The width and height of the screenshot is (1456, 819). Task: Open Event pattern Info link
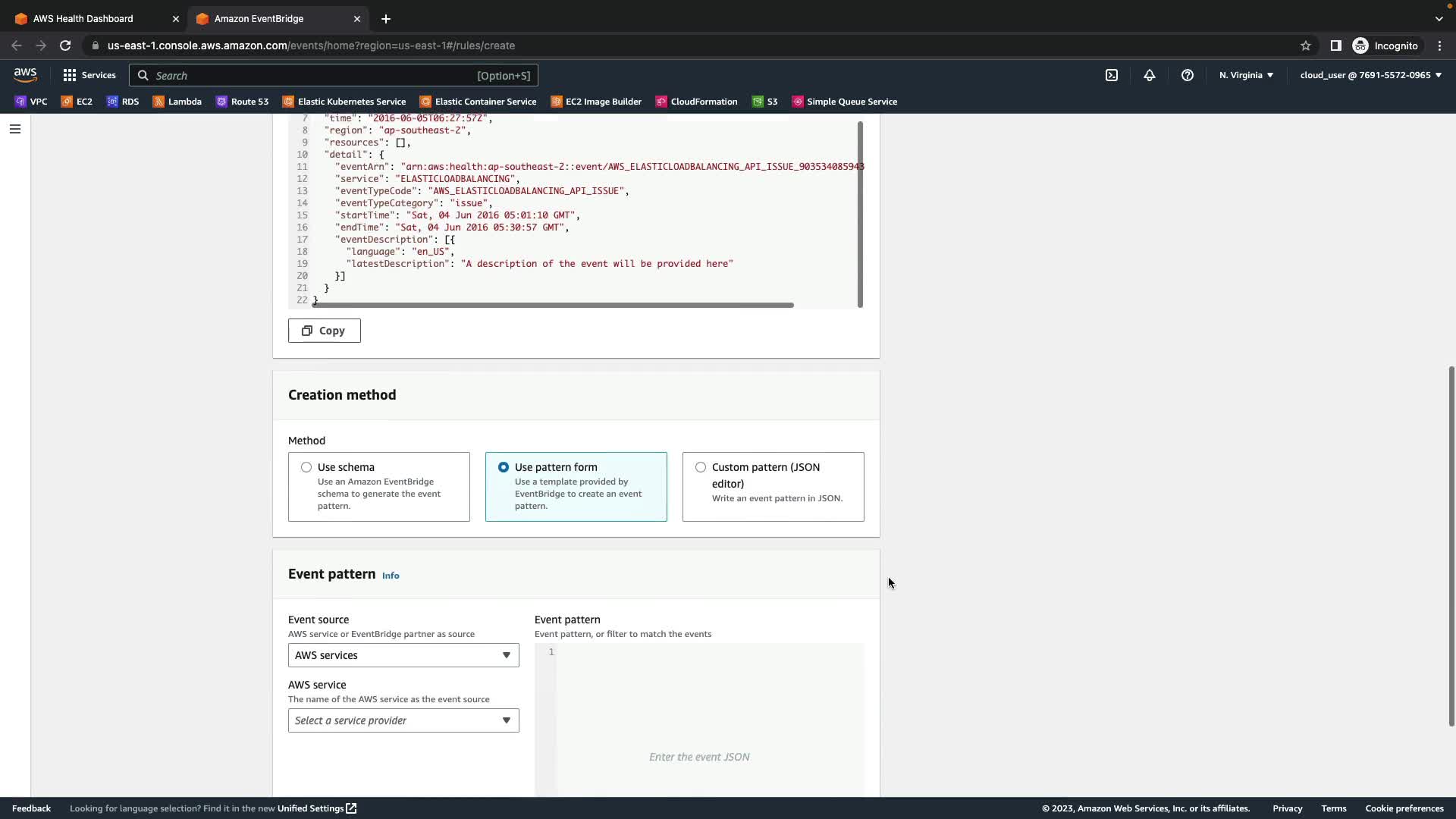(391, 576)
